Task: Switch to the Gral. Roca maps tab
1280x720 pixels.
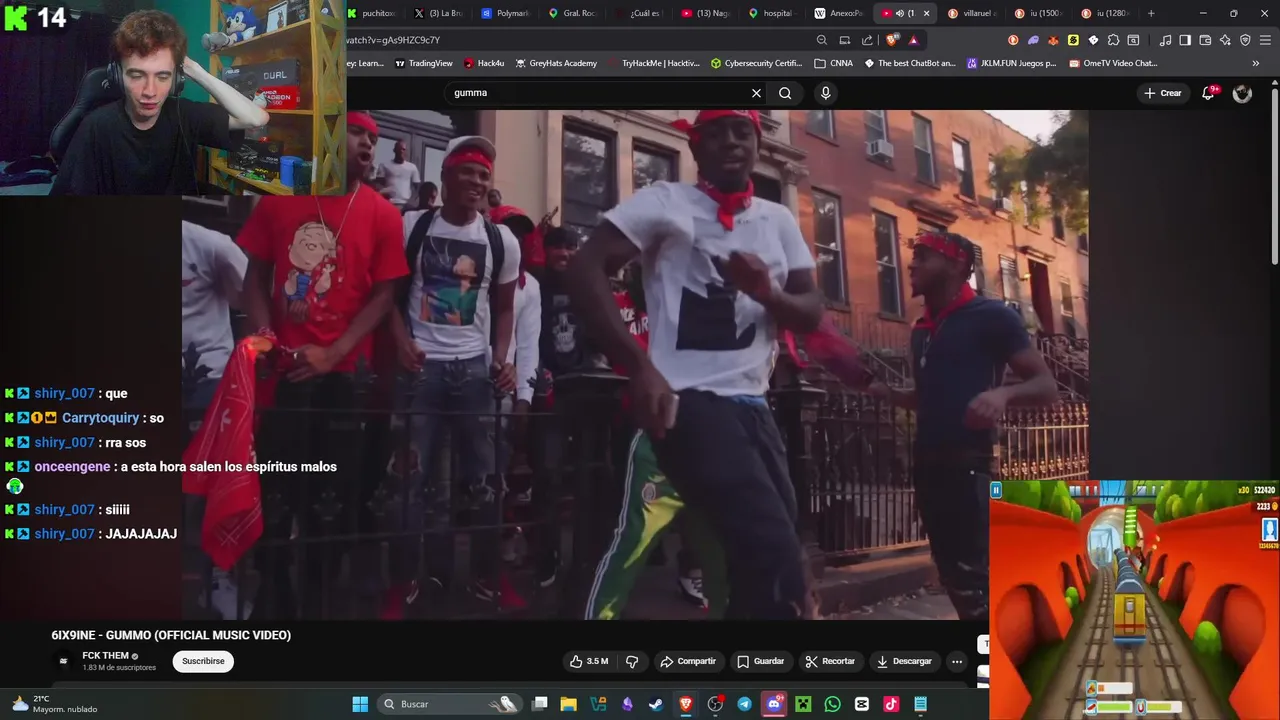Action: 572,13
